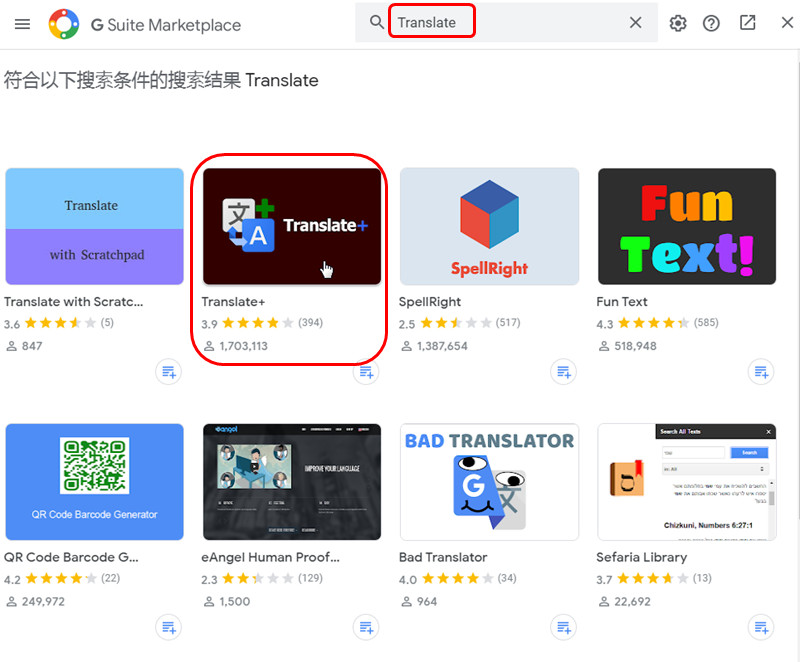
Task: Open the QR Code Barcode Generator thumbnail
Action: click(x=94, y=482)
